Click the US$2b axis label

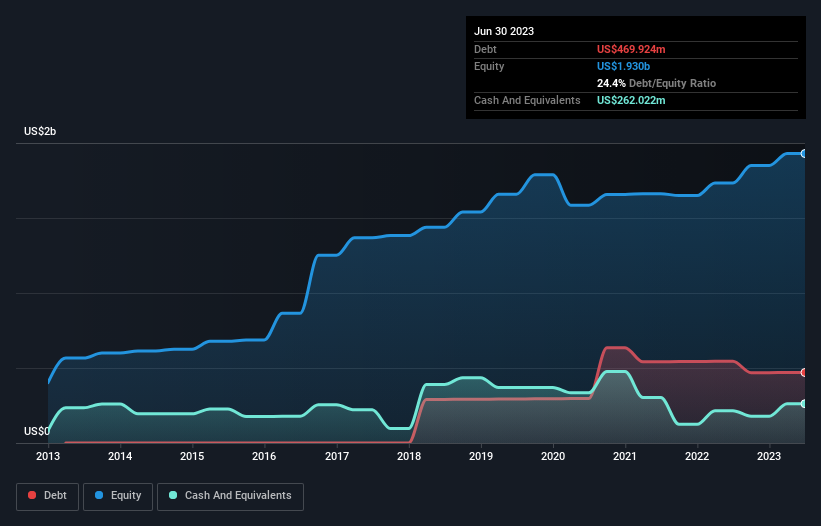click(40, 131)
